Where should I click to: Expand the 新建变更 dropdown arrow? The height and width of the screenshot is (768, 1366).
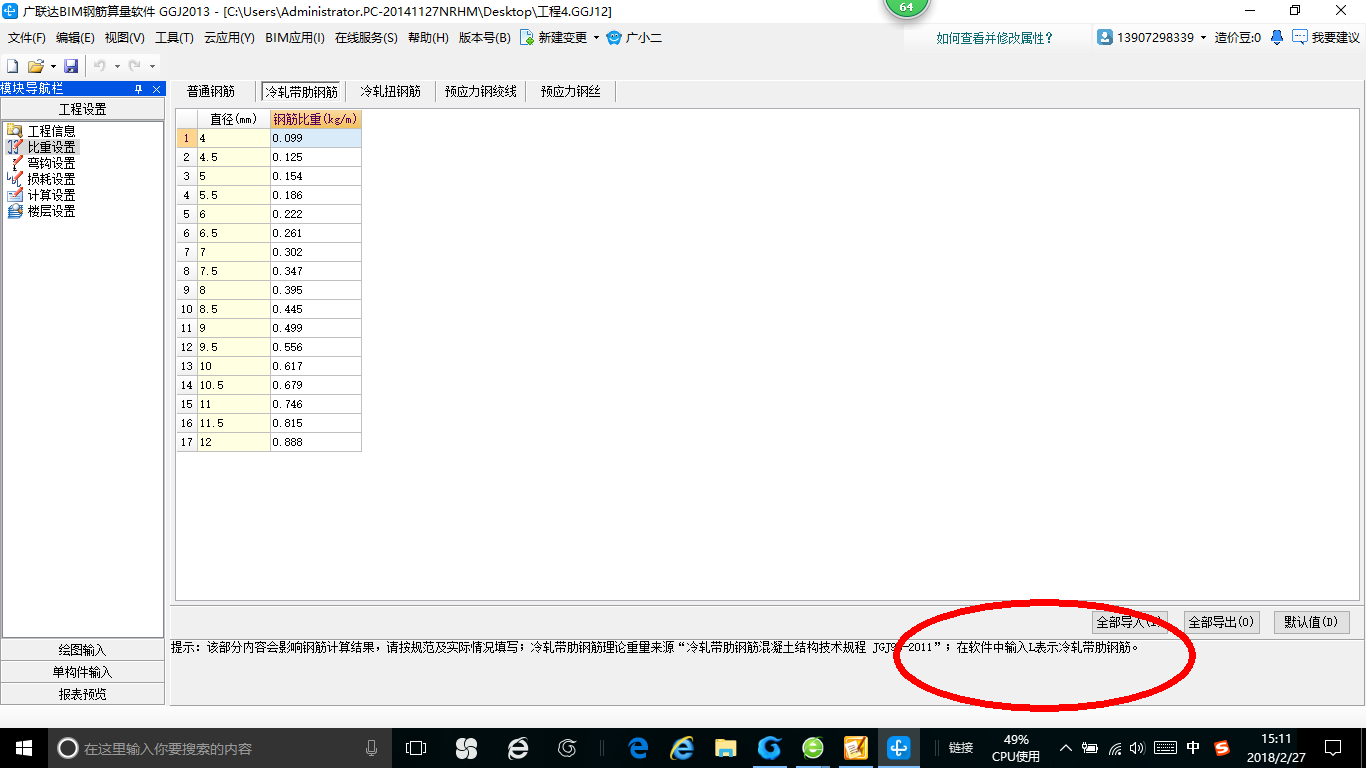click(x=596, y=38)
